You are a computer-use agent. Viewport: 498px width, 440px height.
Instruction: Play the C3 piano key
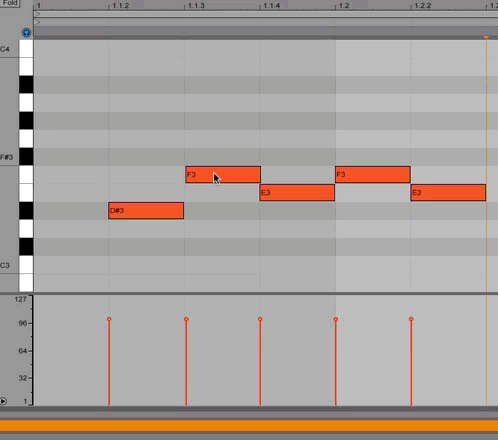click(x=26, y=265)
